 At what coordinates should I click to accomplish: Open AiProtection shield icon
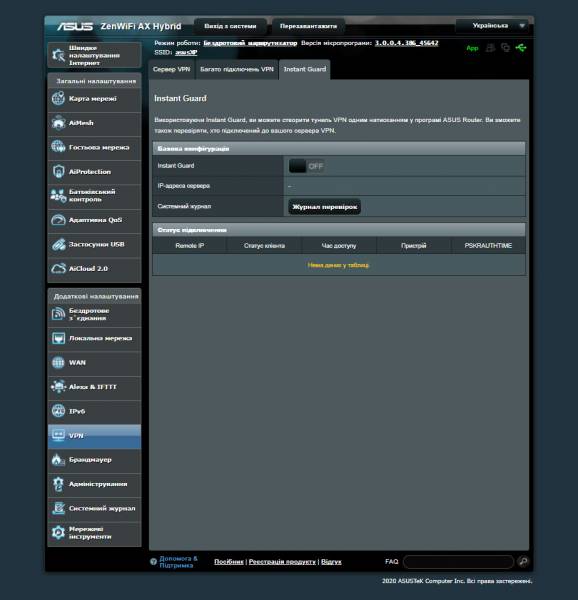point(59,171)
